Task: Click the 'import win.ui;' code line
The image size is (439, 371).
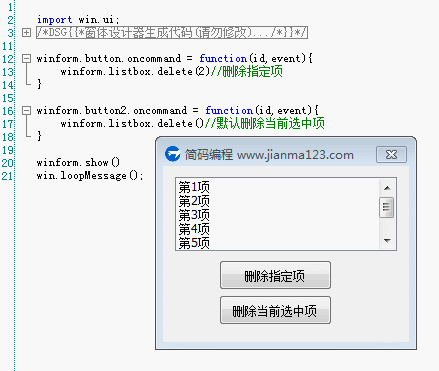Action: tap(78, 20)
